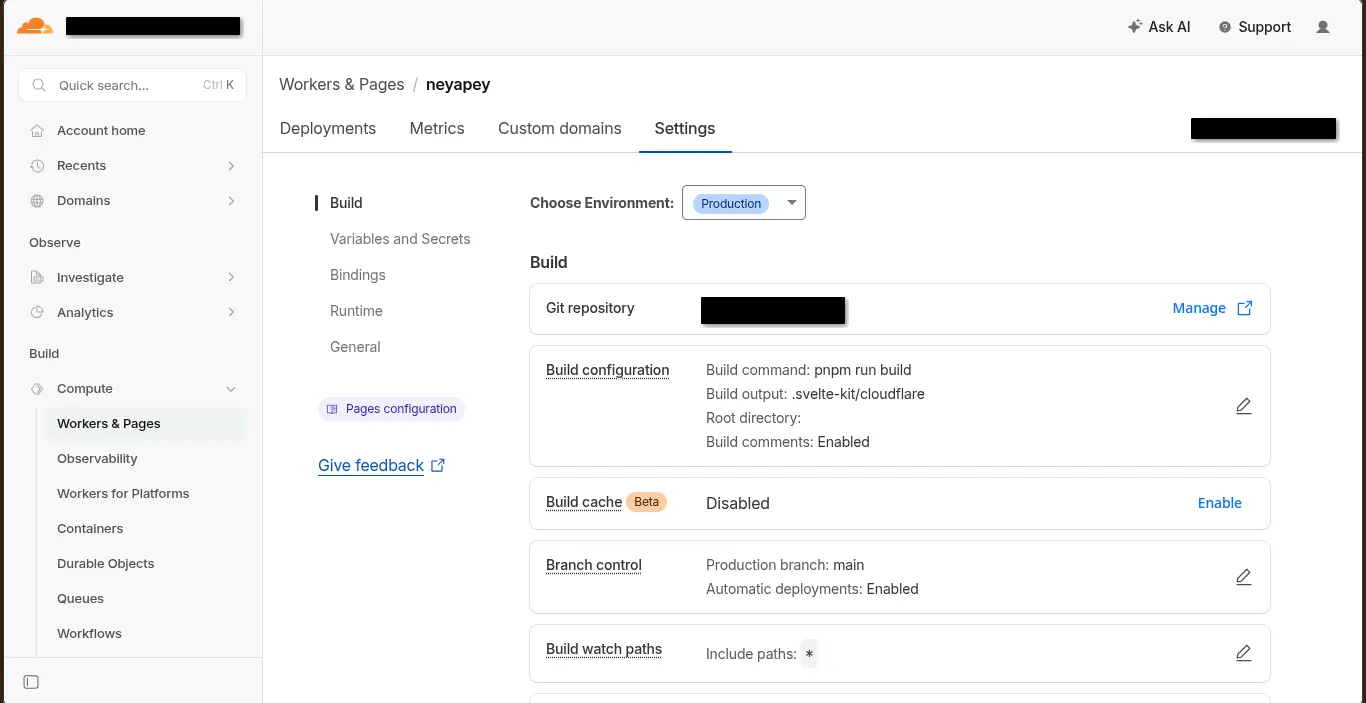1366x703 pixels.
Task: Open Account home in sidebar
Action: (101, 131)
